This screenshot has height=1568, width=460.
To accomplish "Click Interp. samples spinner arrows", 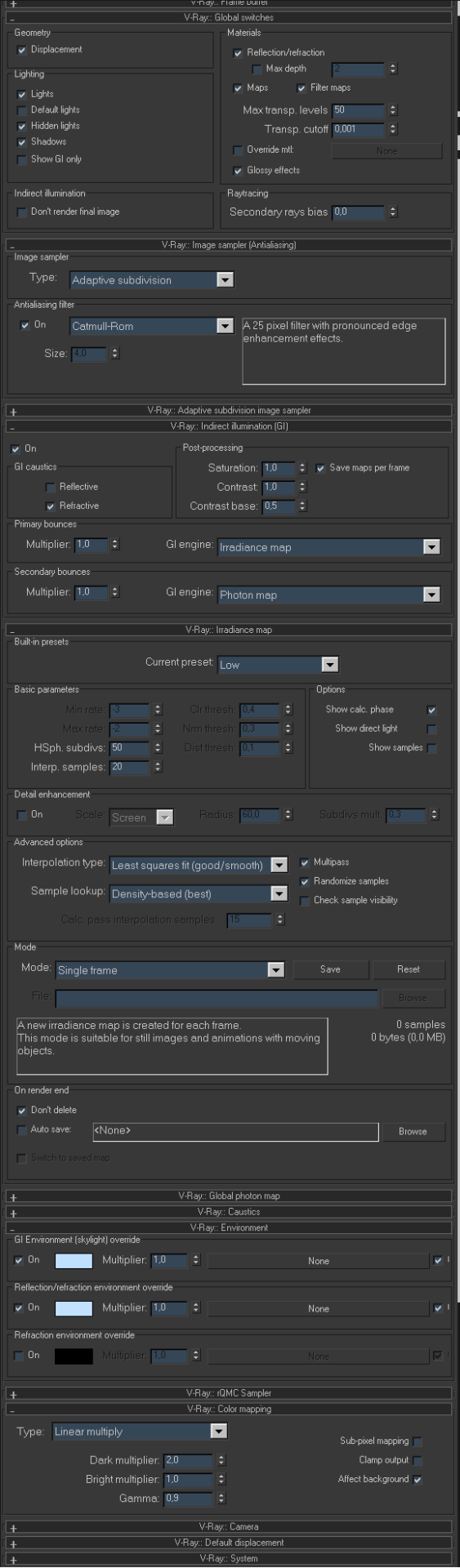I will click(159, 767).
